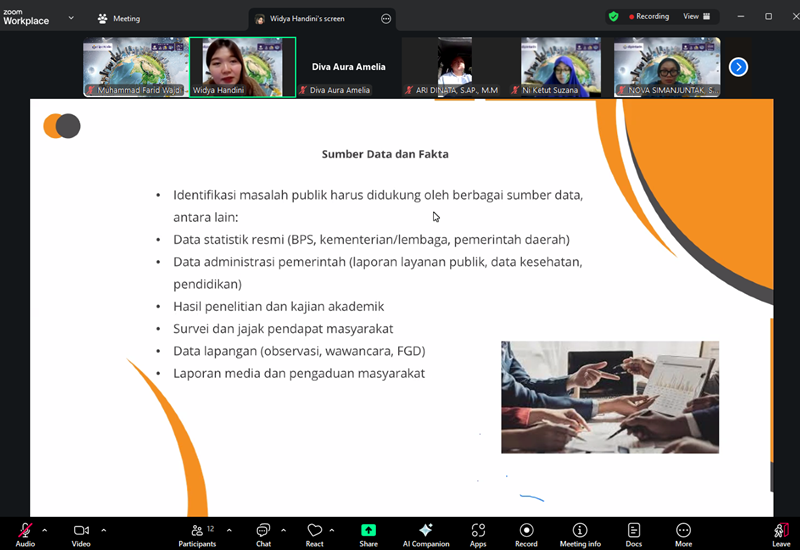Image resolution: width=800 pixels, height=550 pixels.
Task: Open video options arrow beside Video
Action: point(104,531)
